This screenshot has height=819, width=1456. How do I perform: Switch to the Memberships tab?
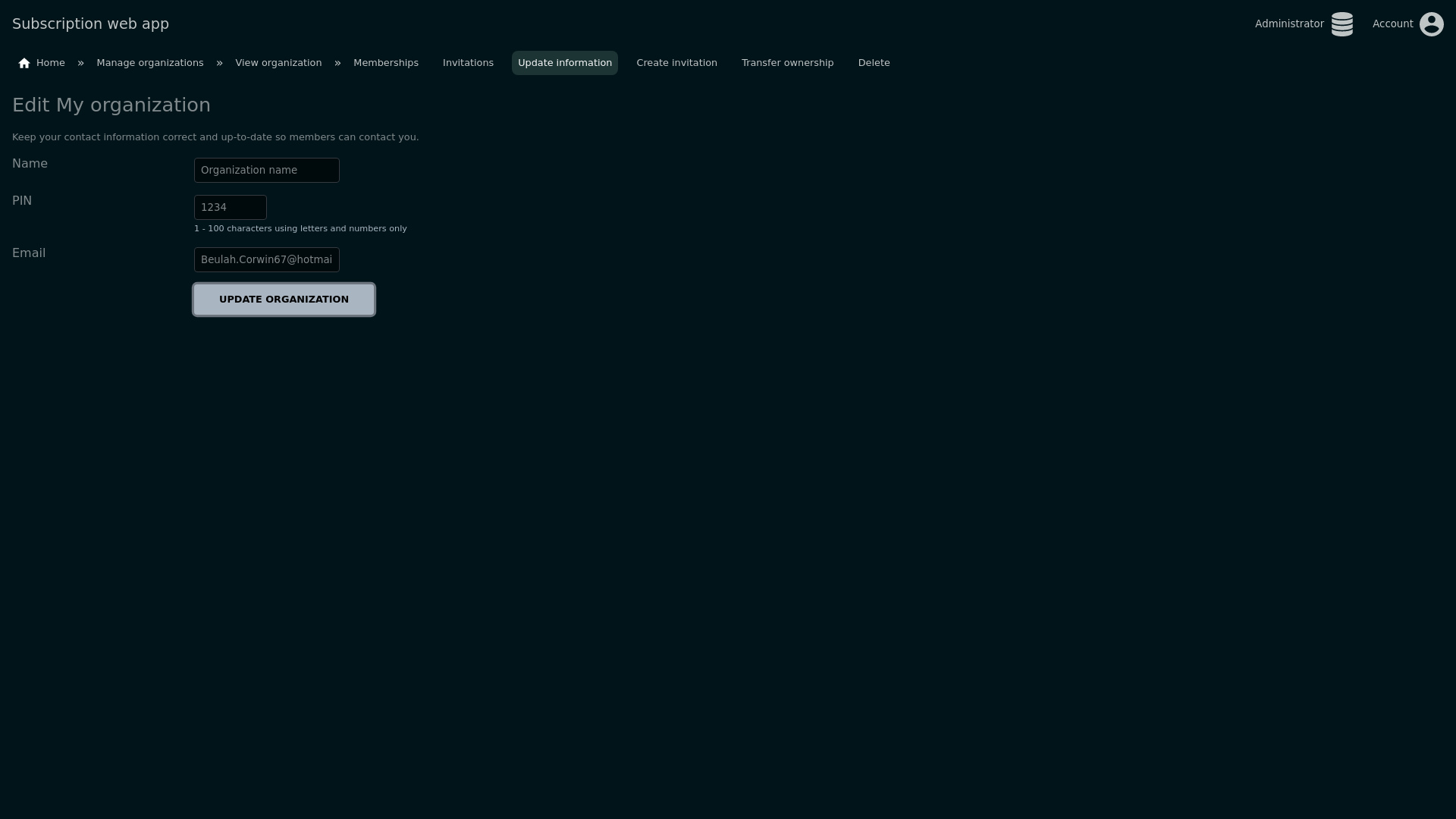pyautogui.click(x=385, y=63)
